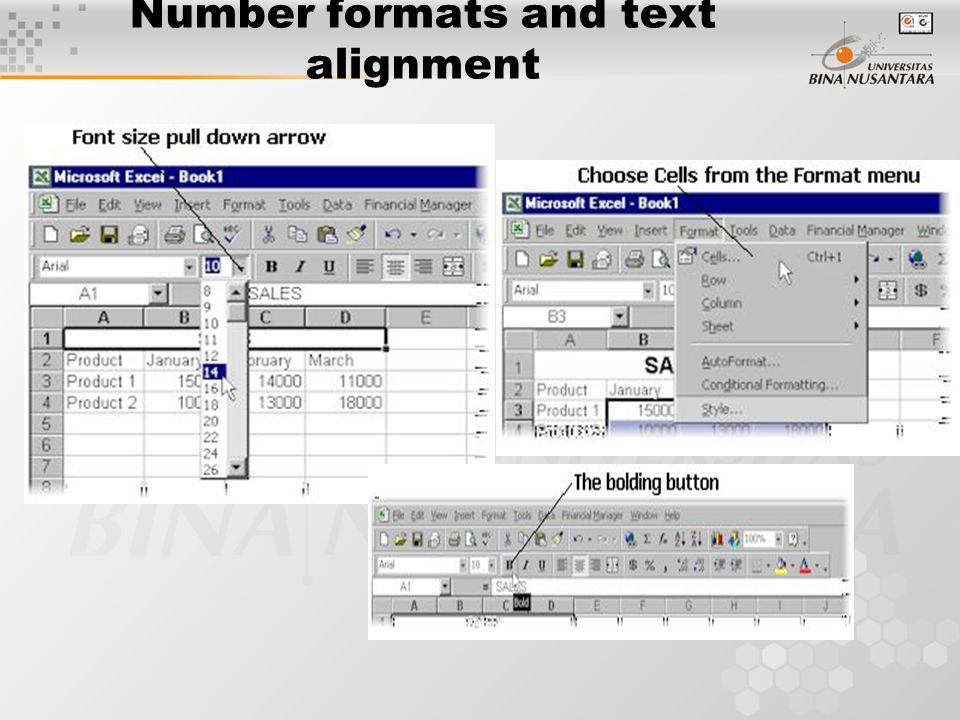This screenshot has height=720, width=960.
Task: Expand the Sheet submenu in Format menu
Action: (771, 326)
